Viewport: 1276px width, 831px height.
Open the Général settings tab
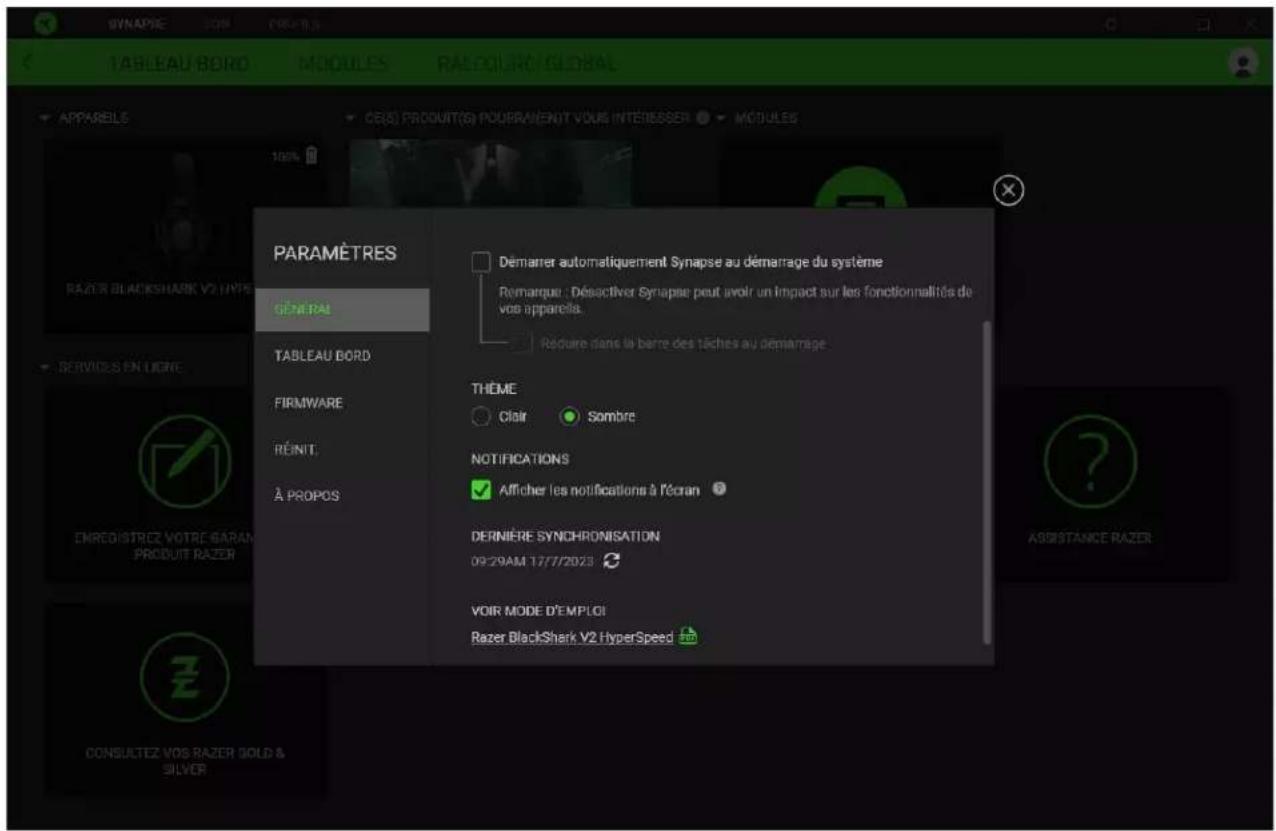(x=342, y=310)
